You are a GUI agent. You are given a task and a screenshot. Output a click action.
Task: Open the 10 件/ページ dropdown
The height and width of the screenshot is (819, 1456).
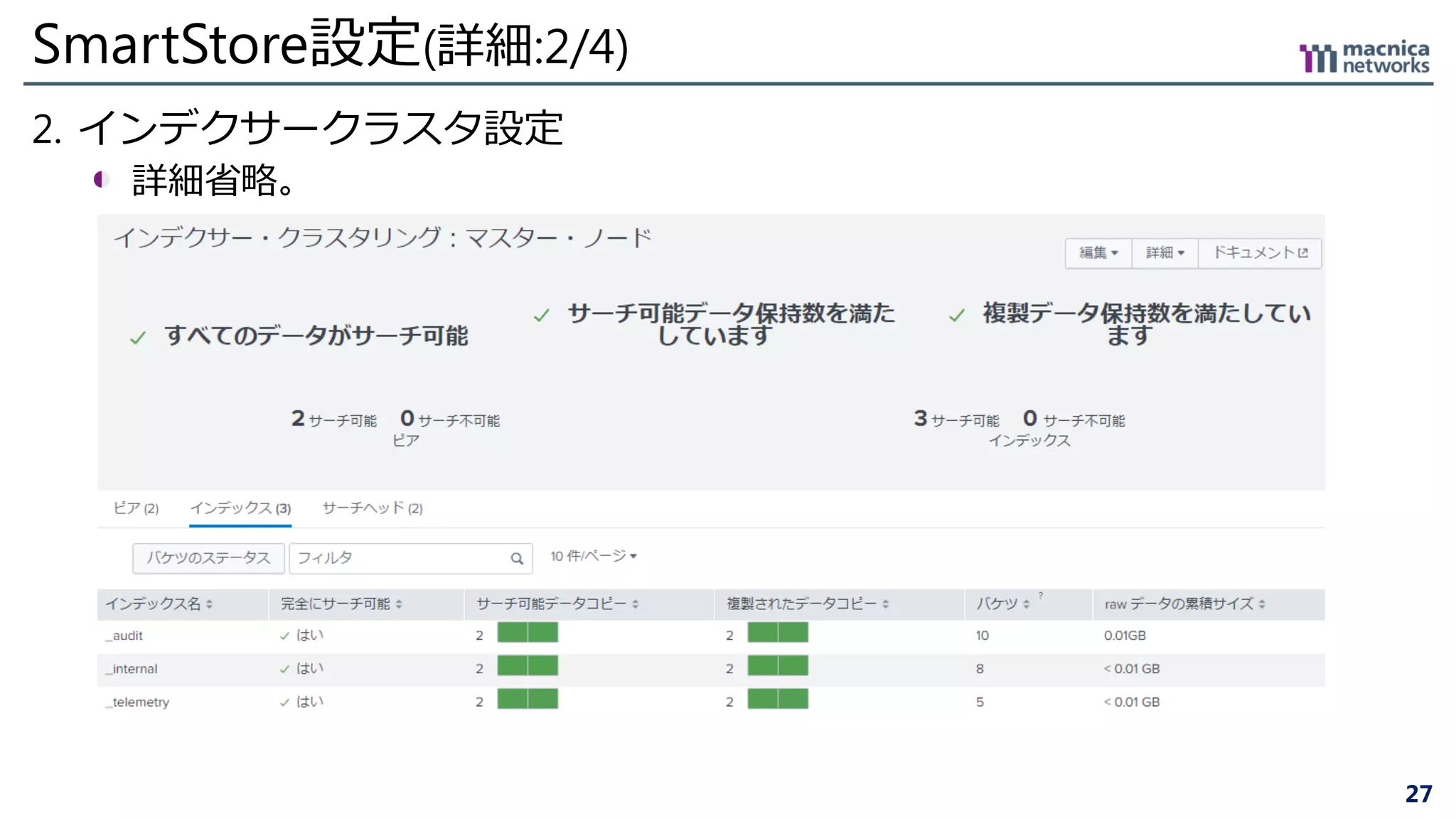594,556
